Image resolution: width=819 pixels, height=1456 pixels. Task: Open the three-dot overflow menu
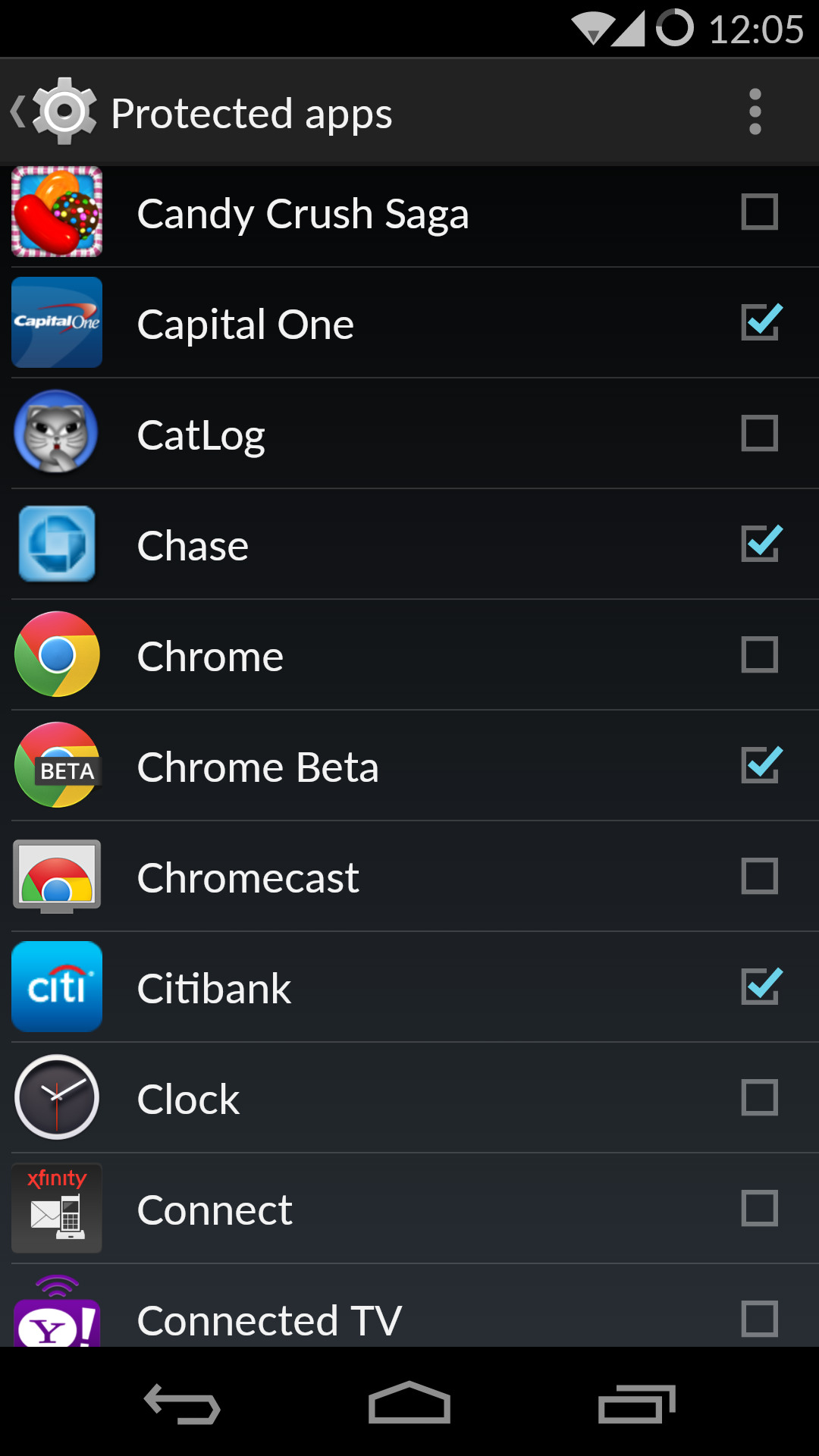pos(755,112)
